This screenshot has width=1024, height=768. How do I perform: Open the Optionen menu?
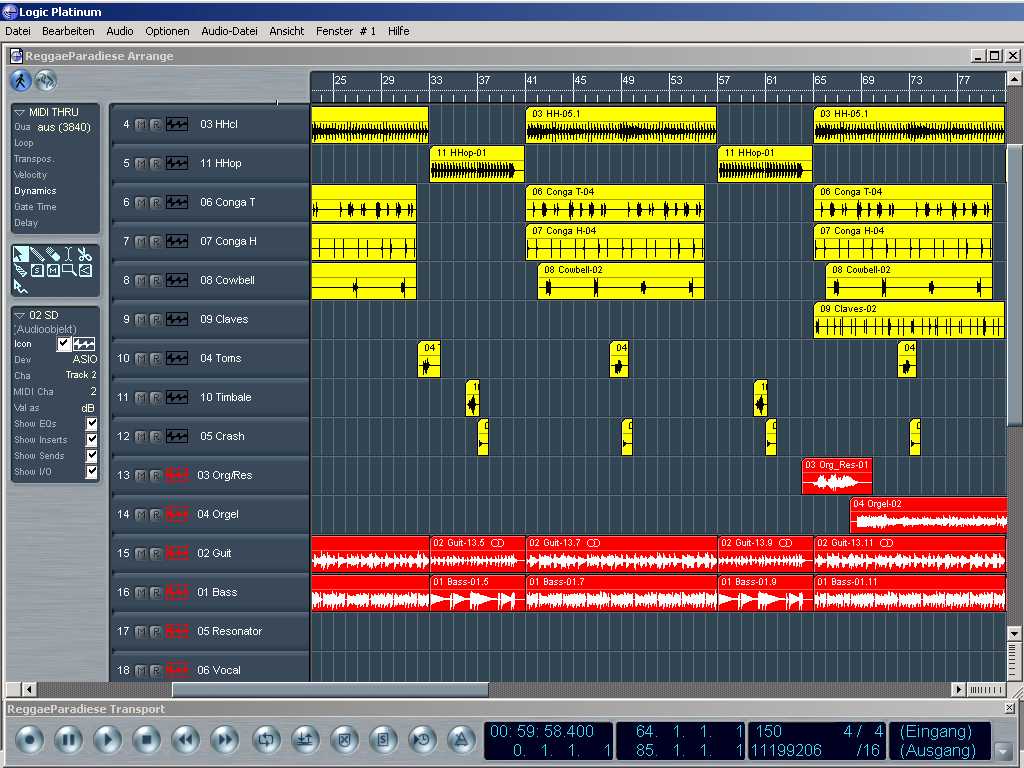pyautogui.click(x=167, y=31)
